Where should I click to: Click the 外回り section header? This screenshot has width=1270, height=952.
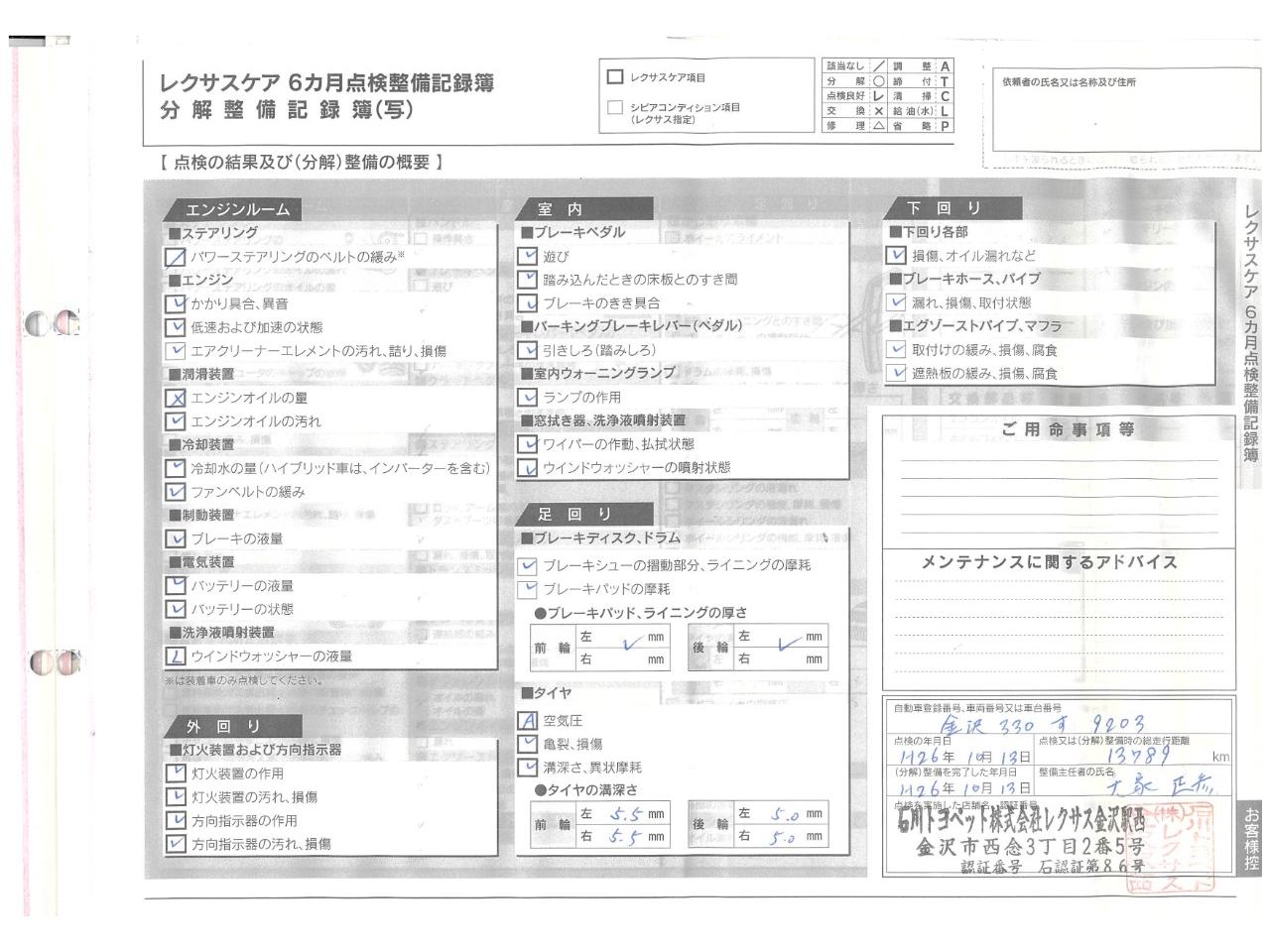click(233, 726)
